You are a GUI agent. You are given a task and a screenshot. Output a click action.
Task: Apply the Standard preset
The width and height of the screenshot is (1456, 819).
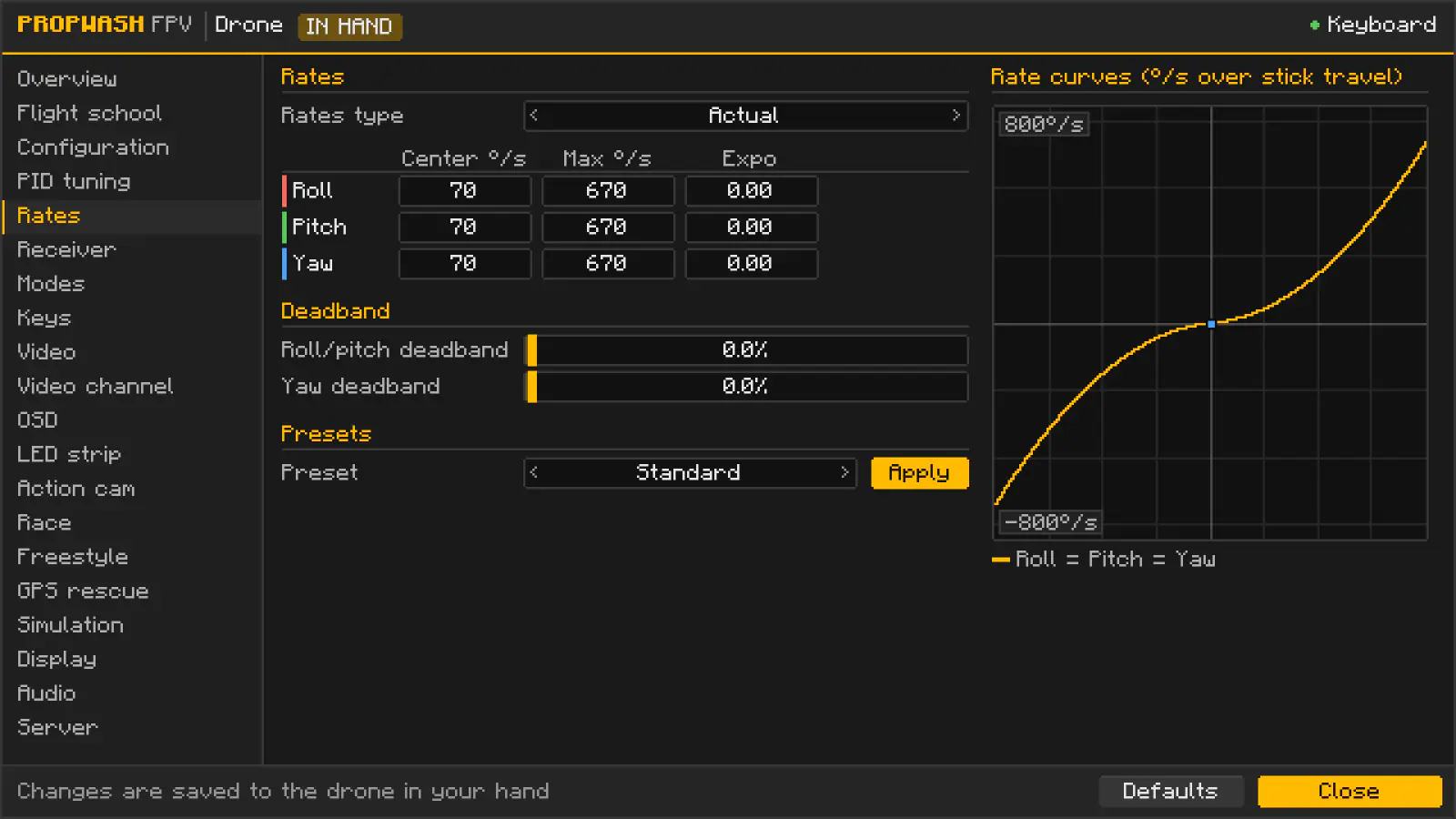pyautogui.click(x=919, y=472)
